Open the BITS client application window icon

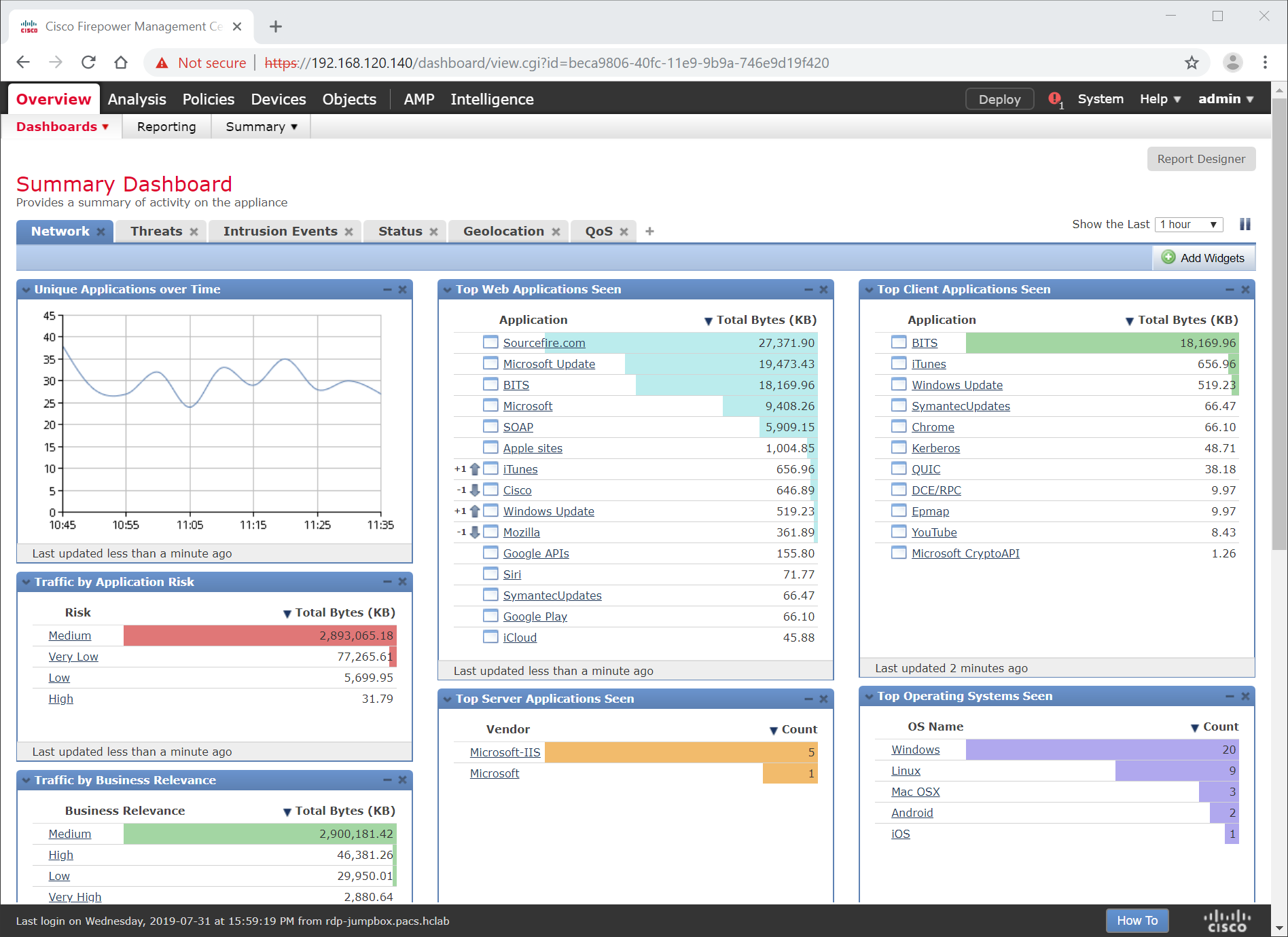[899, 342]
